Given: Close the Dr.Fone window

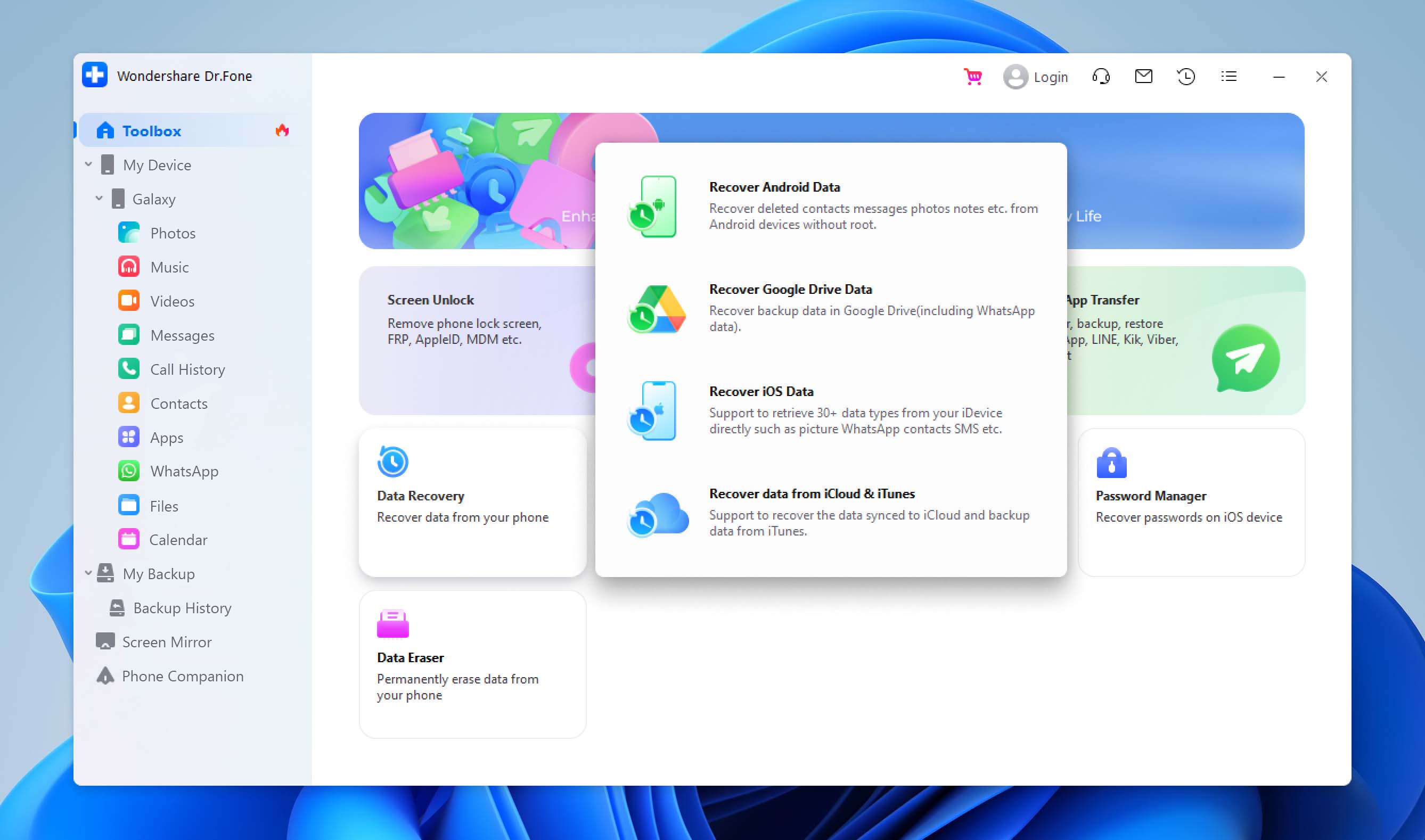Looking at the screenshot, I should pos(1321,77).
